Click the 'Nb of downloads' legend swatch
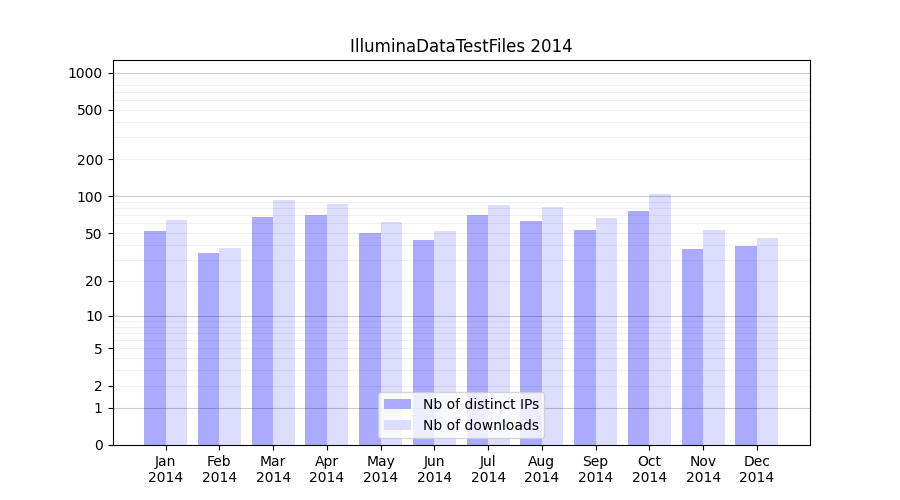The image size is (900, 500). tap(397, 425)
